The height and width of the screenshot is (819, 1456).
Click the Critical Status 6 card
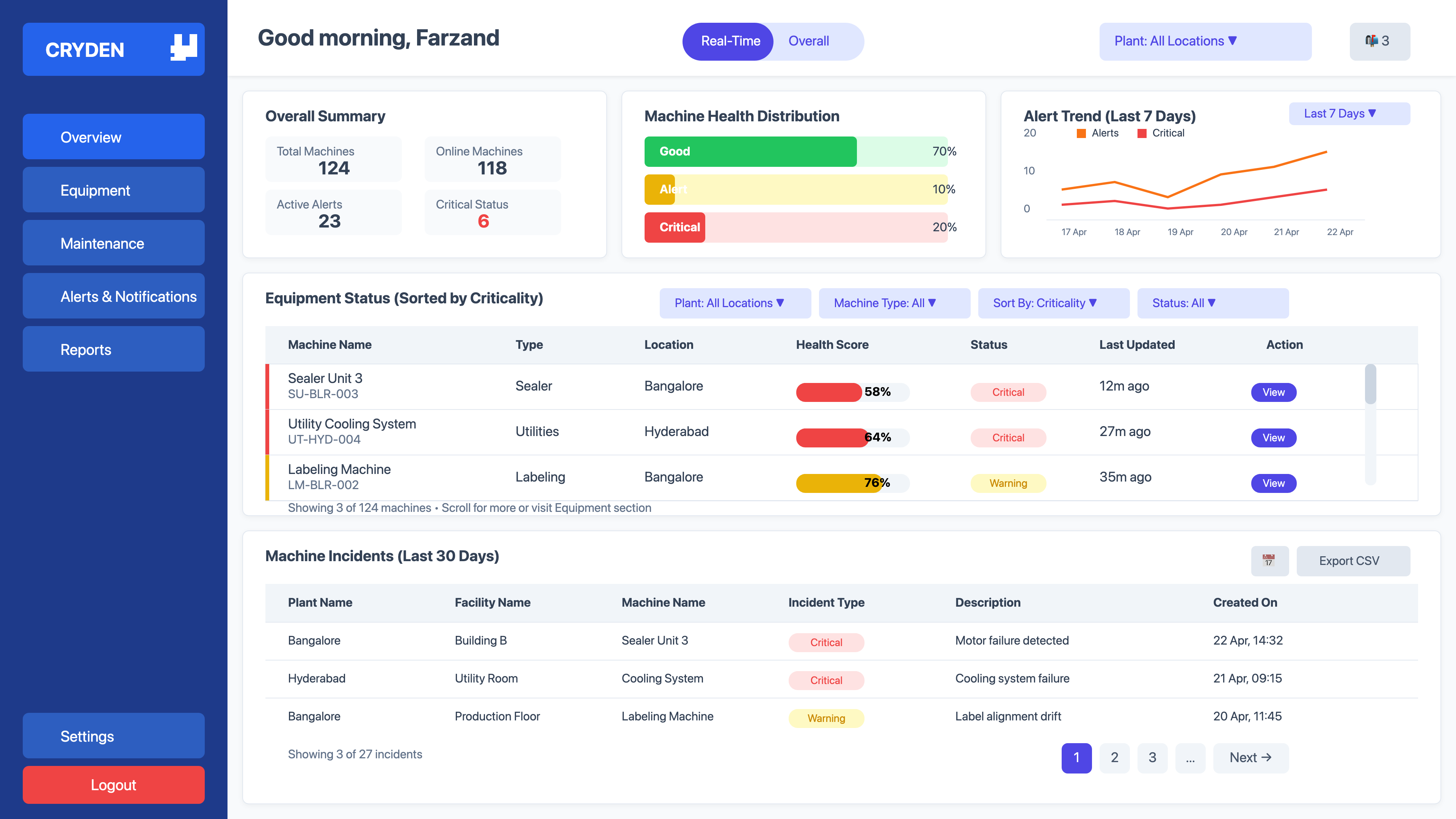click(x=493, y=212)
